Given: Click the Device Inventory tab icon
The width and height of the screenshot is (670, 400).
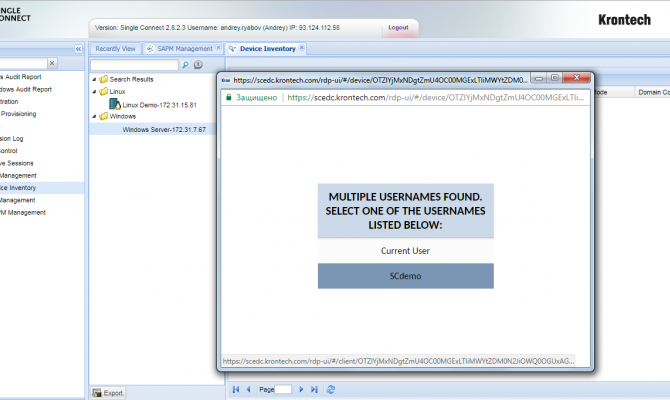Looking at the screenshot, I should click(232, 49).
